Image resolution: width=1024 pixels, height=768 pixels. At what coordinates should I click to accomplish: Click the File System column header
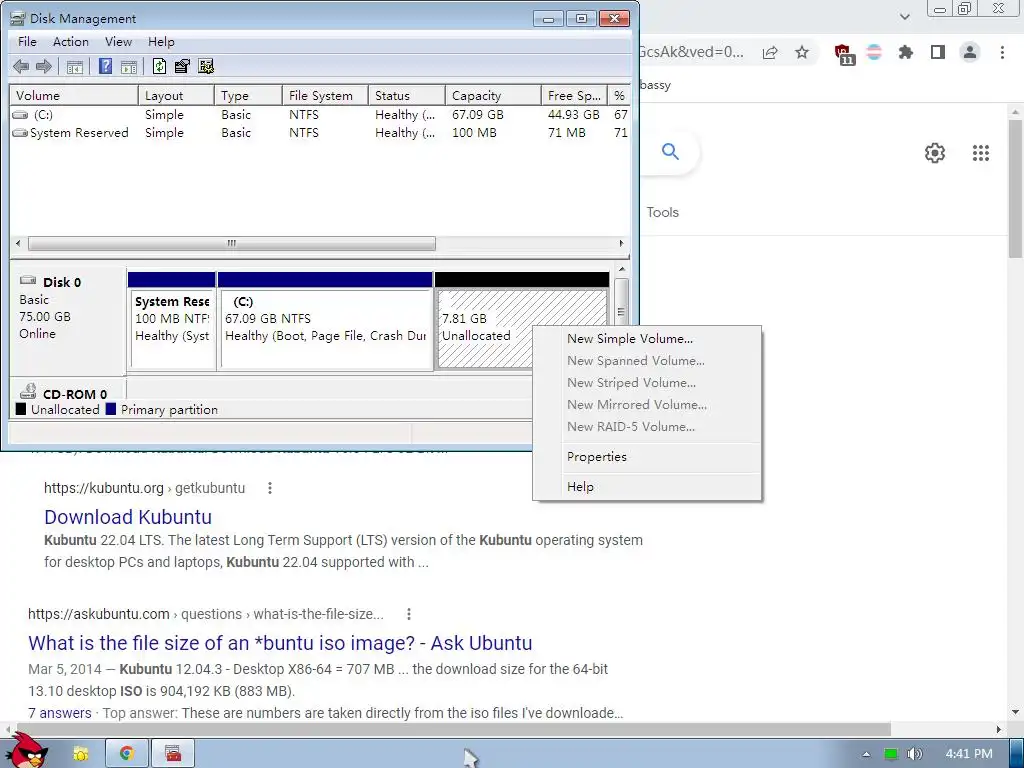325,95
